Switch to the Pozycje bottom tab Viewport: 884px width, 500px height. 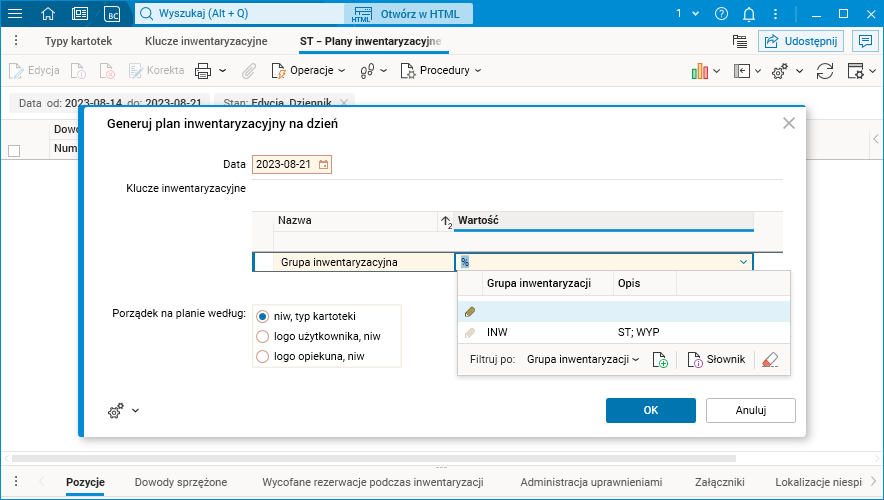(85, 483)
